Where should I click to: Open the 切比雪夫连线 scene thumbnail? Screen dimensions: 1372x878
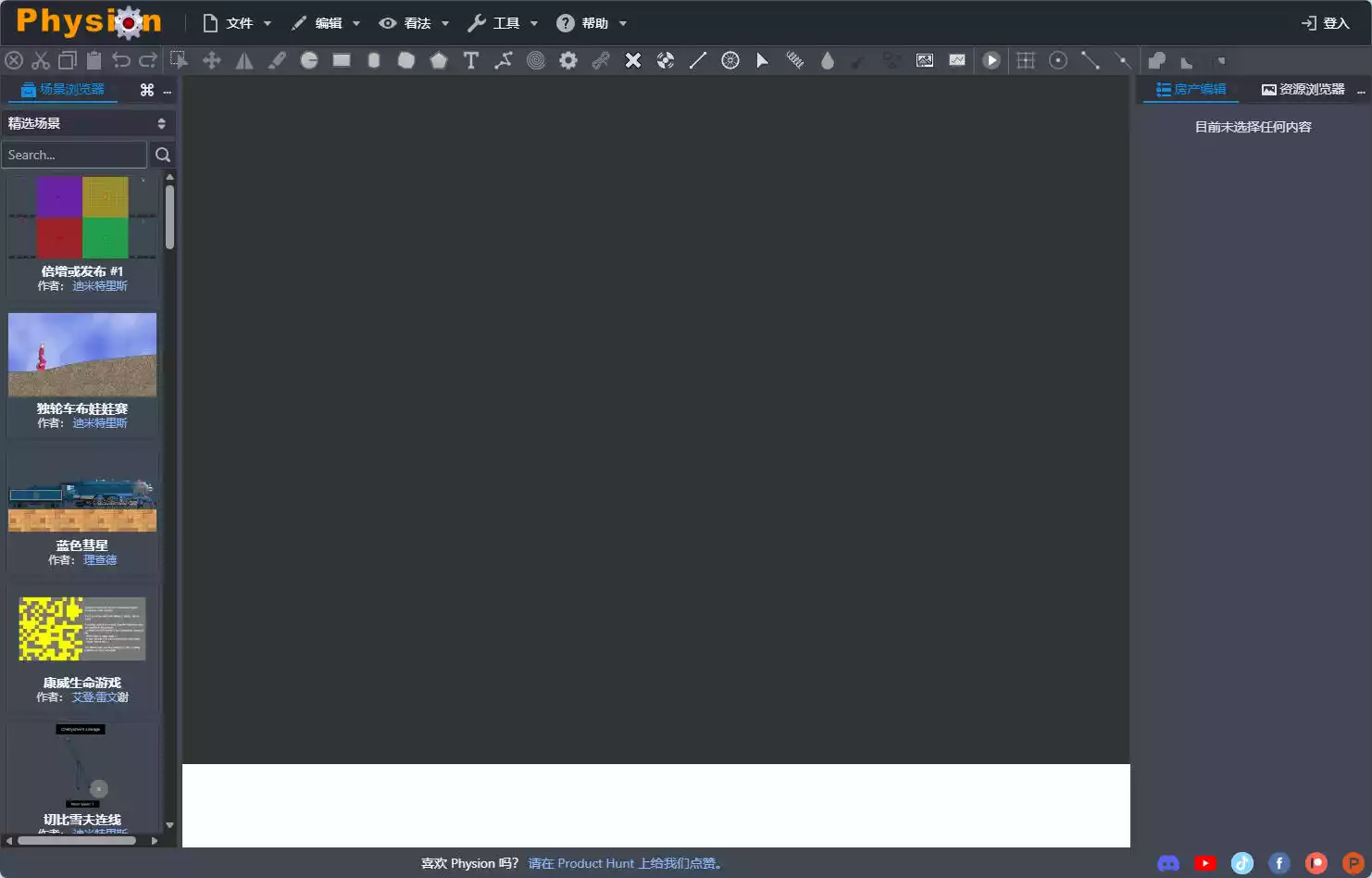pyautogui.click(x=82, y=766)
